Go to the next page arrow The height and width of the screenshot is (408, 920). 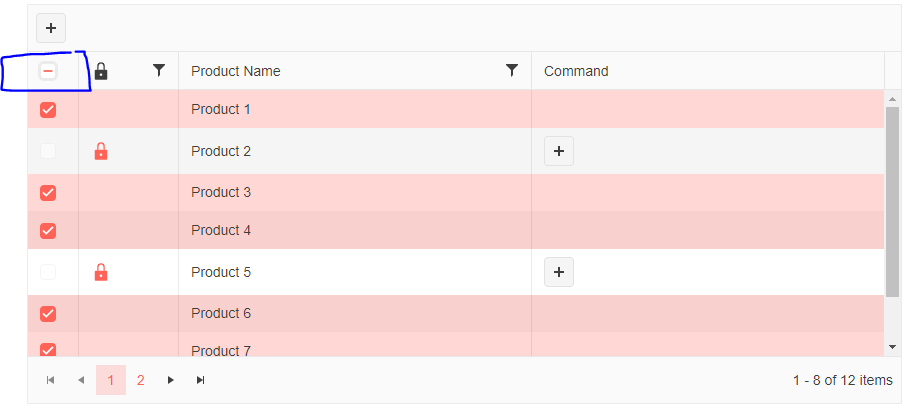[x=171, y=380]
